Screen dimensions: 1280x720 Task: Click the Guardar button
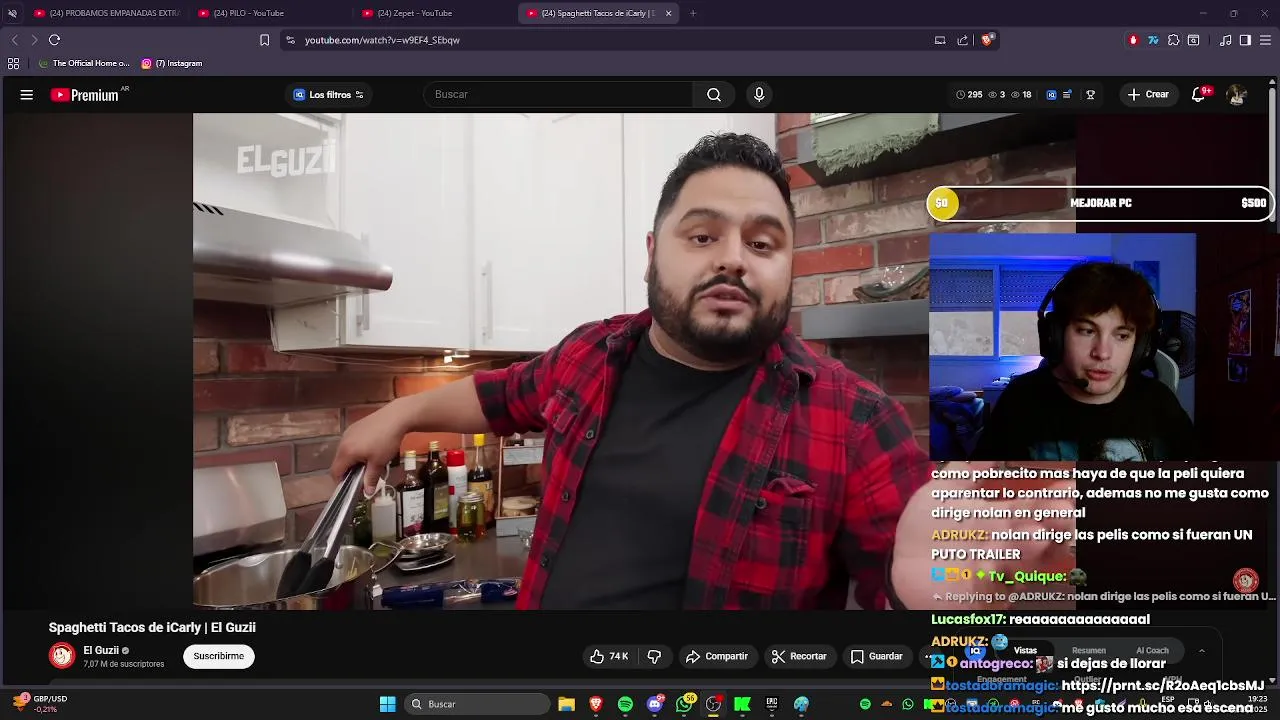tap(876, 656)
